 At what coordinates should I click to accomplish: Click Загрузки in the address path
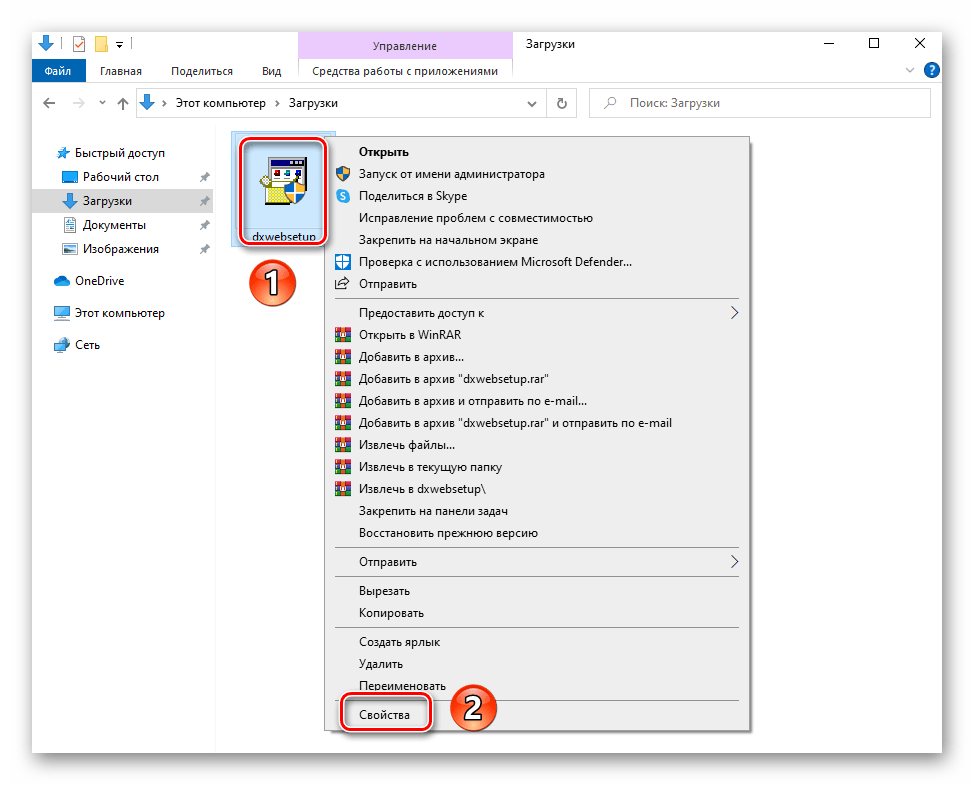(x=313, y=103)
